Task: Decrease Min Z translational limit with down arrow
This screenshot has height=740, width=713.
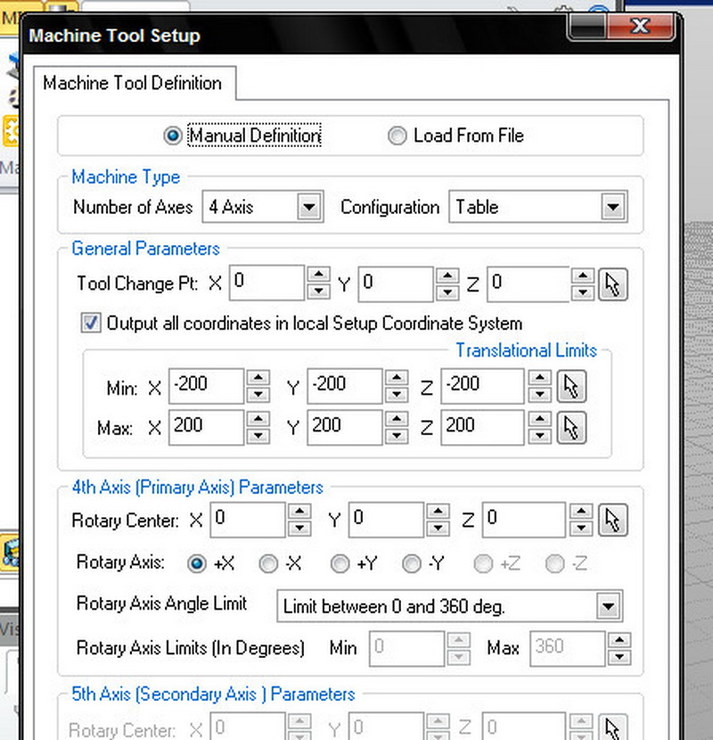Action: point(539,394)
